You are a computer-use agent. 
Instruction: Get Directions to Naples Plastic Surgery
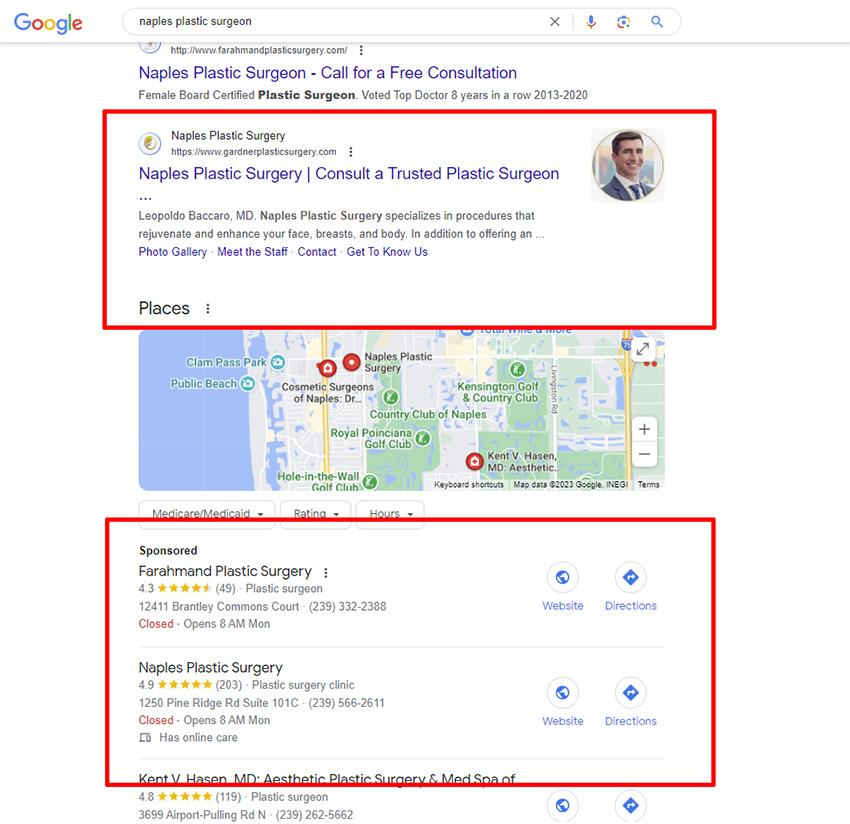point(630,693)
